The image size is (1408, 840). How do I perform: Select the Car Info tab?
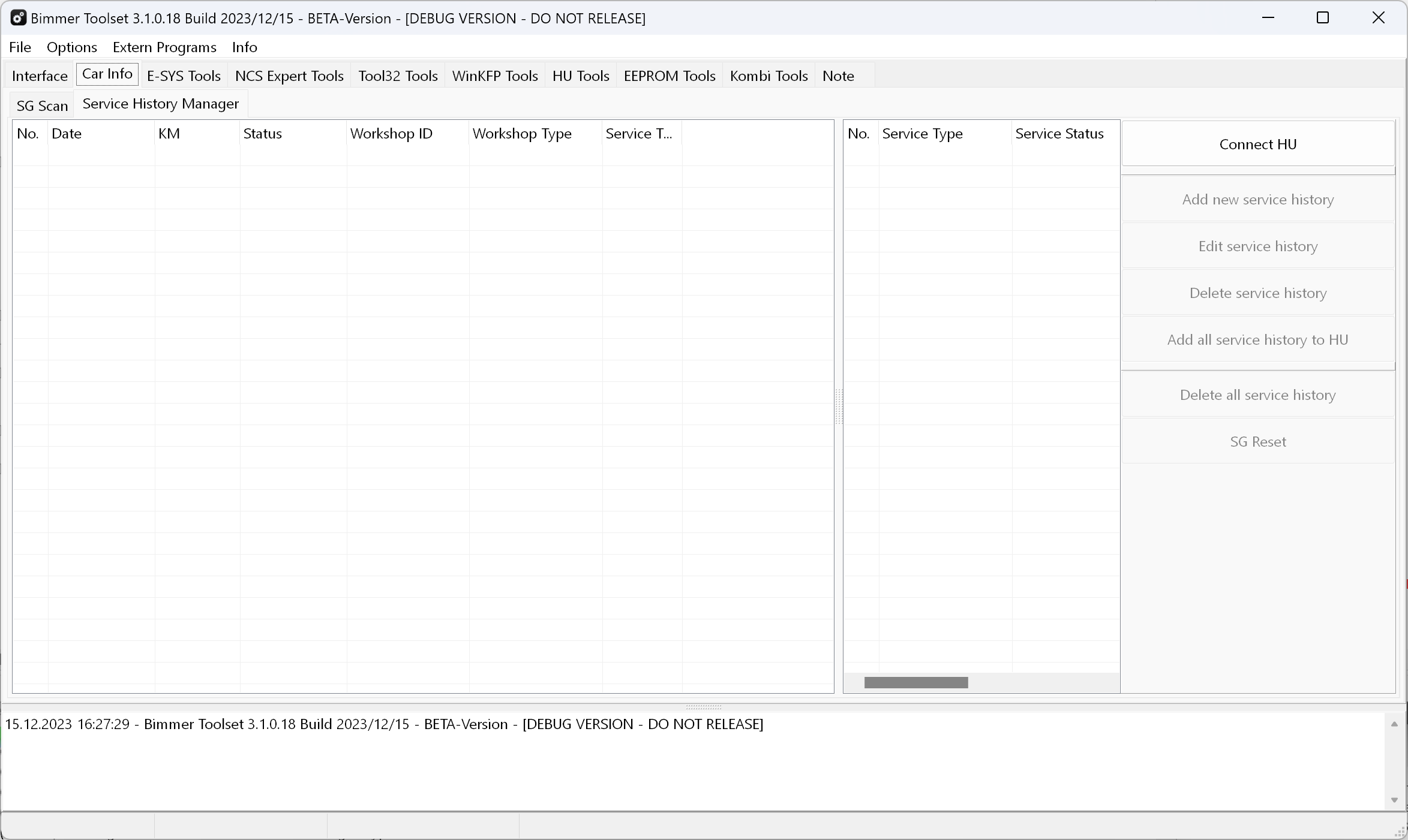(107, 74)
